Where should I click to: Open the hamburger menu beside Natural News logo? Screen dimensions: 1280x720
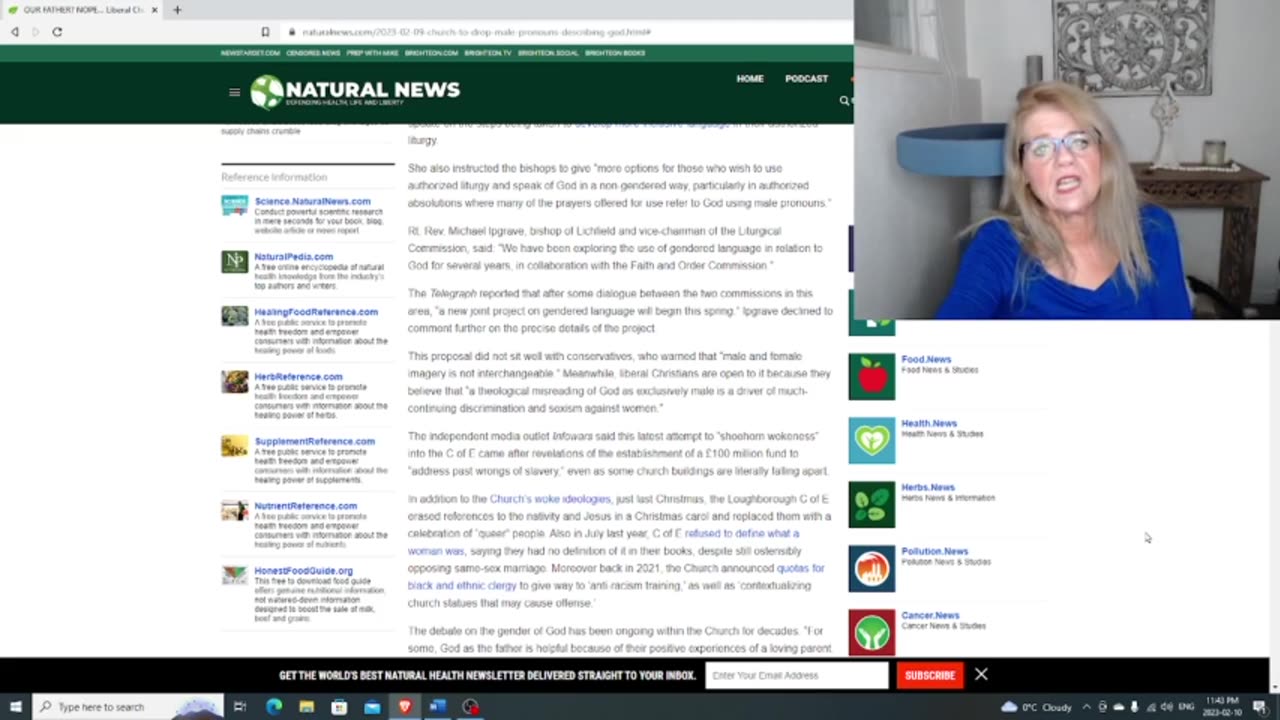pos(234,92)
